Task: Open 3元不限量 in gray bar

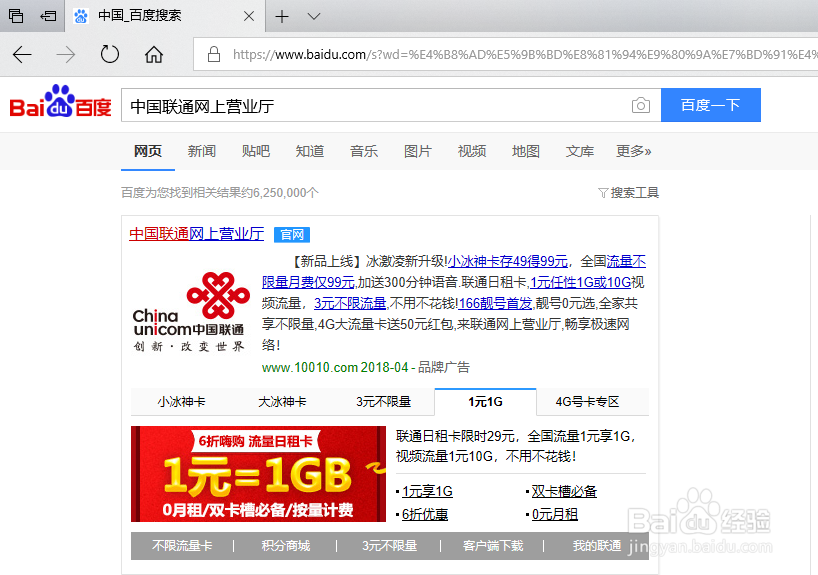Action: click(x=390, y=546)
